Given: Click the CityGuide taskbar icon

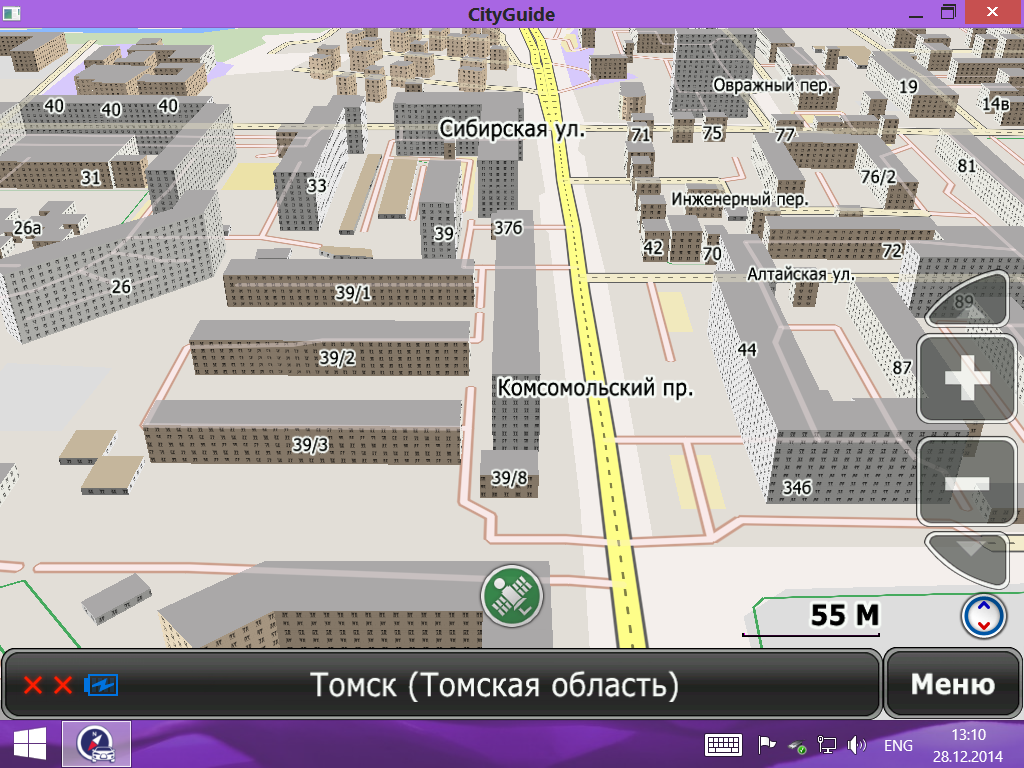Looking at the screenshot, I should pos(97,745).
